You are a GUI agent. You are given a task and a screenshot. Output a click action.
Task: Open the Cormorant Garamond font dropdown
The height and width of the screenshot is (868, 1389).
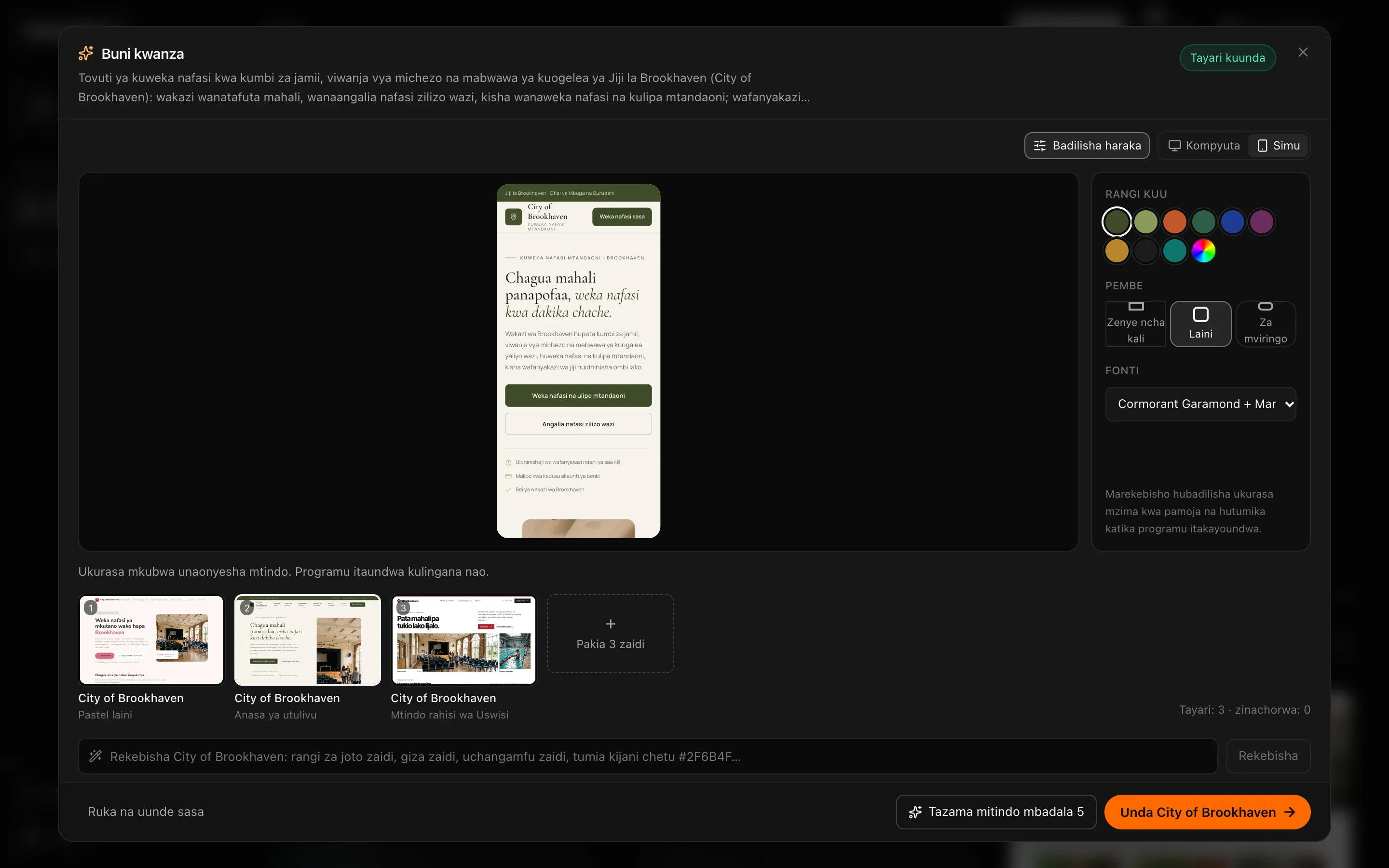[1201, 404]
